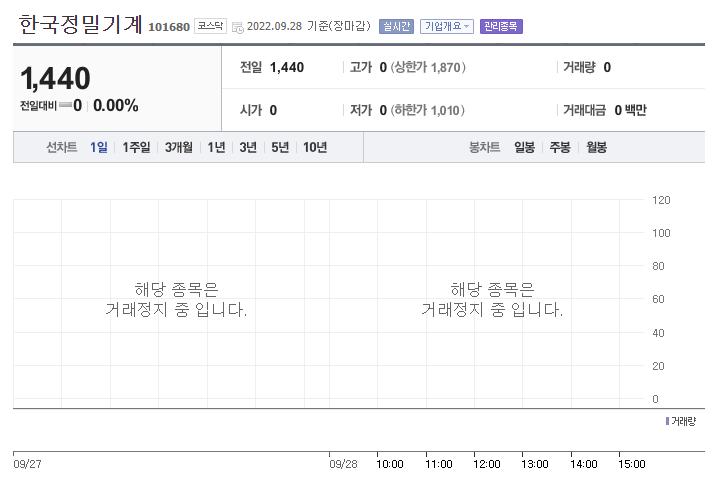
Task: Switch to the 3개월 line chart
Action: 178,147
